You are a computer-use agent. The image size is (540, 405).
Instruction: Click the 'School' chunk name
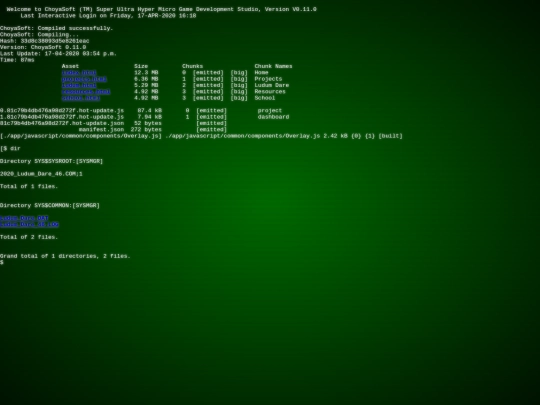(x=265, y=98)
